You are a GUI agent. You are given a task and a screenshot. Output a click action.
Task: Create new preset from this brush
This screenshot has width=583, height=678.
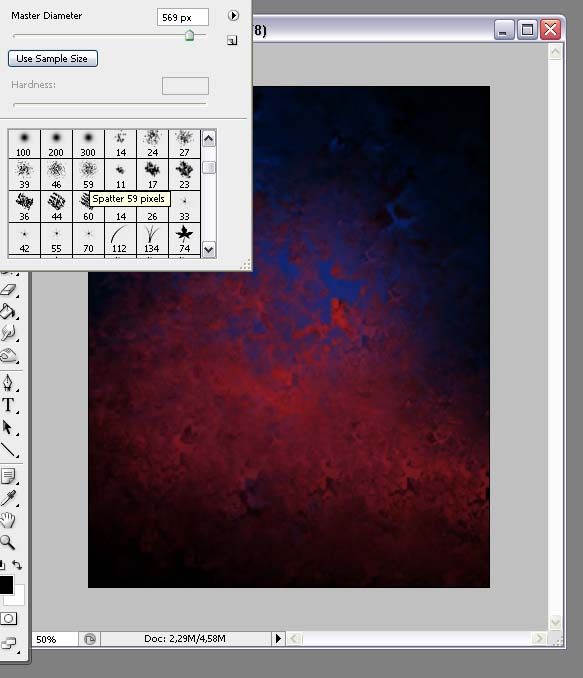(x=232, y=41)
